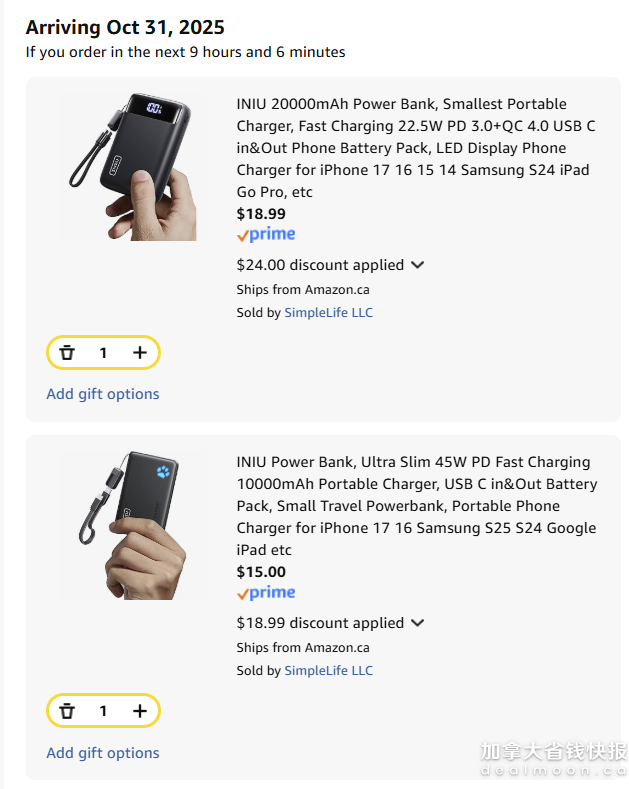629x789 pixels.
Task: Click the Prime logo under the $15.00 price
Action: click(x=266, y=593)
